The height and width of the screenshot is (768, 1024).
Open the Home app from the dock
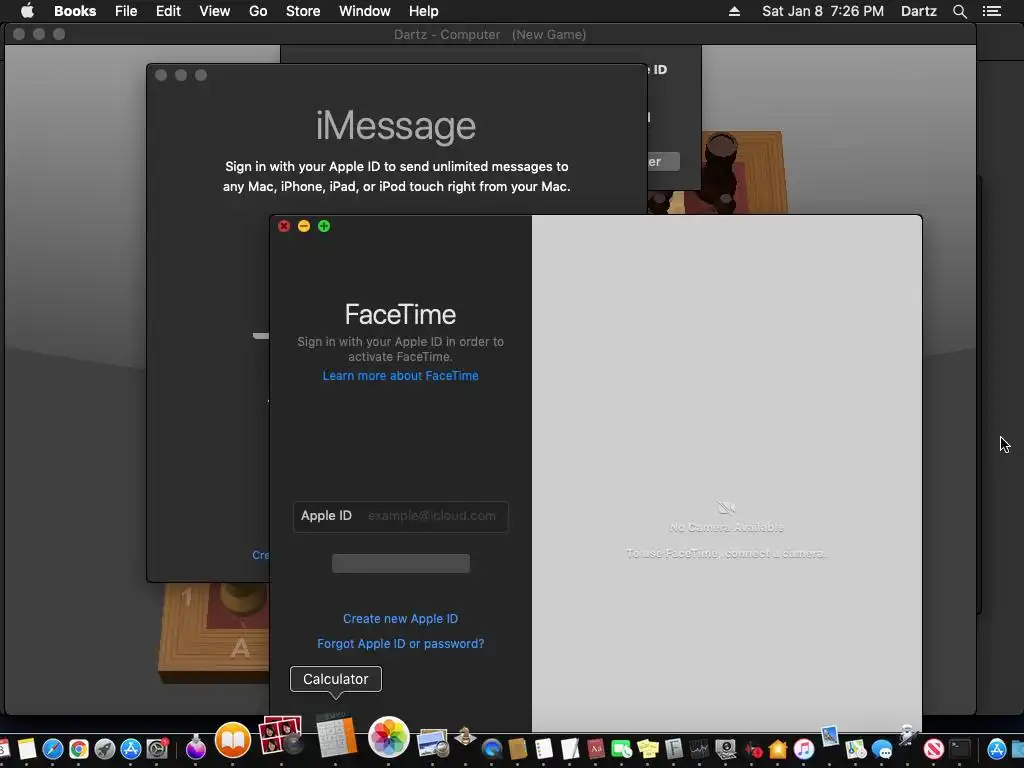(777, 749)
